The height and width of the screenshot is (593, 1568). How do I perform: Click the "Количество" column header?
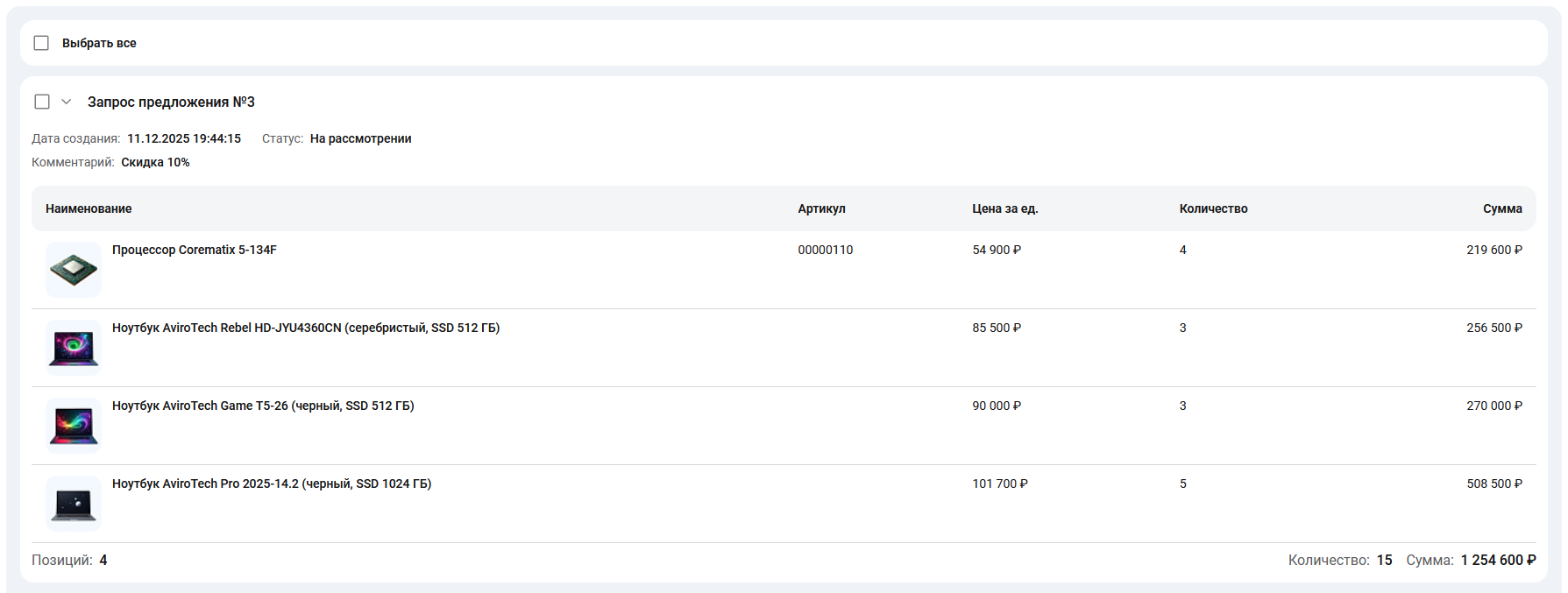(1213, 208)
